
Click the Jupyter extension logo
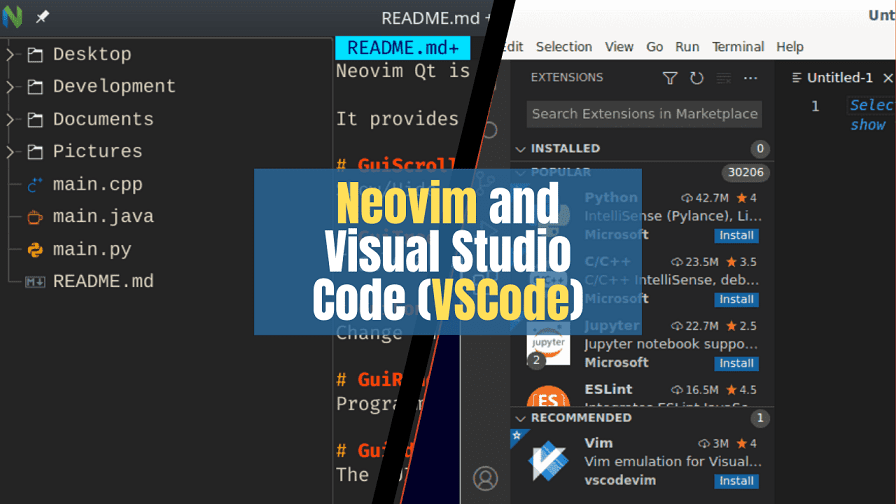548,343
